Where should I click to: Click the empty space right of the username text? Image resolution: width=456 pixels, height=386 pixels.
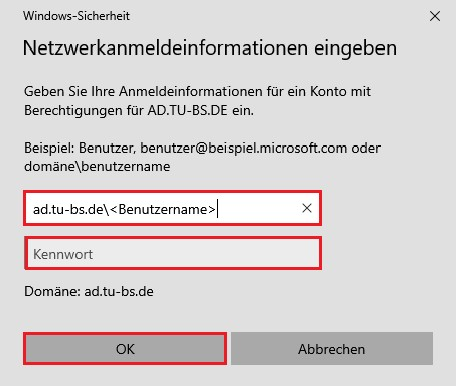tap(258, 209)
